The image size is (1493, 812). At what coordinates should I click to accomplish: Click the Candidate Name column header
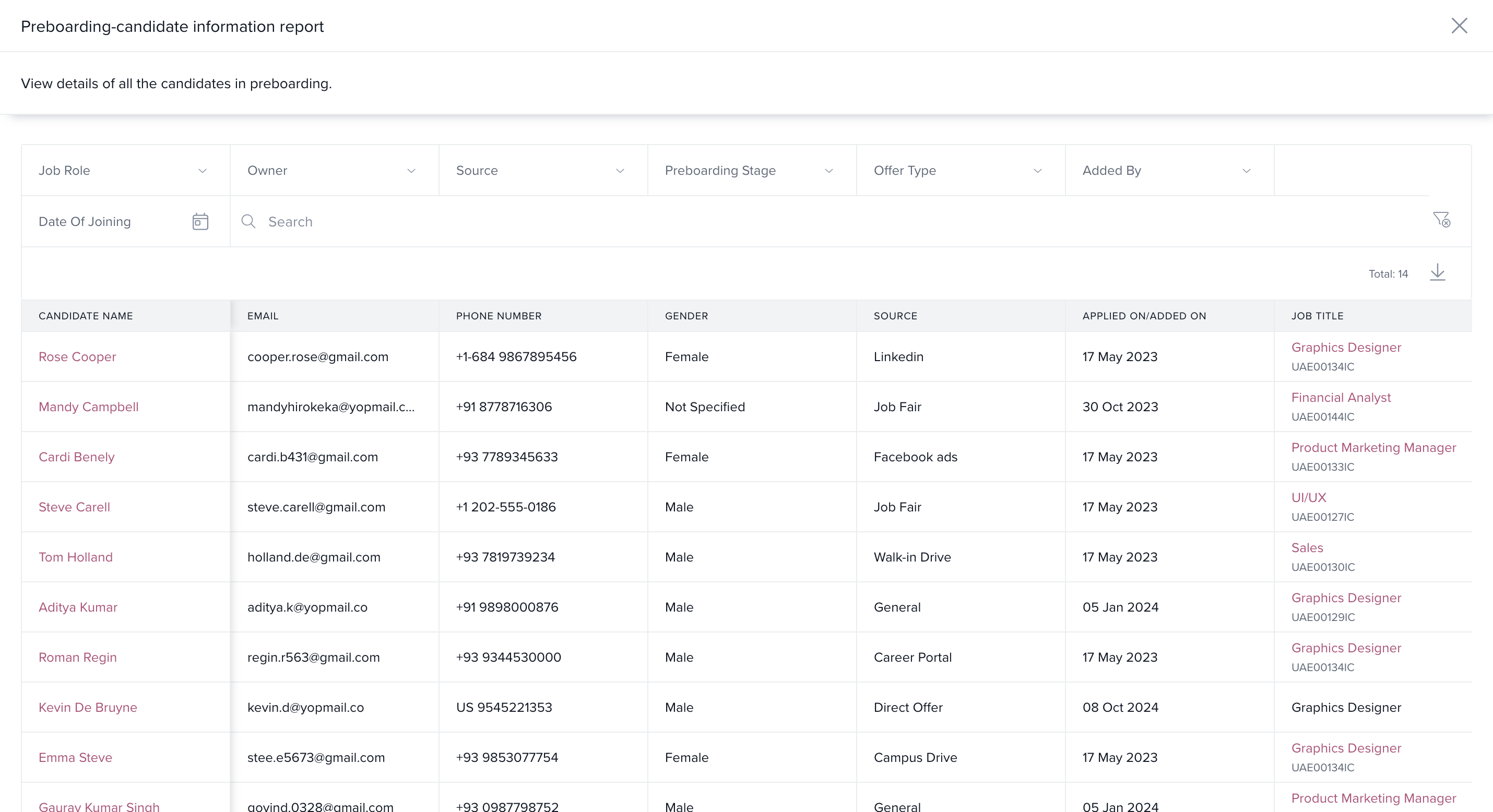(x=86, y=316)
